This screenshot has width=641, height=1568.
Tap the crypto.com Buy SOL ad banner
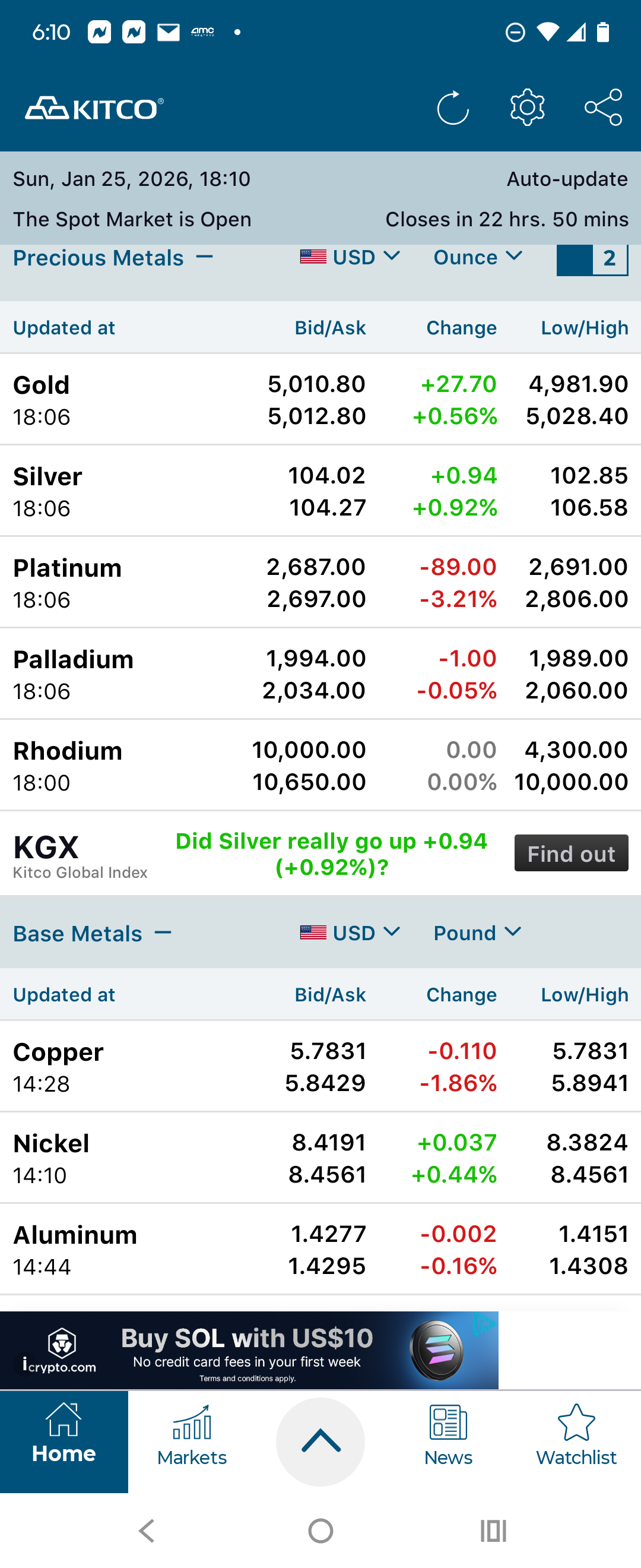[249, 1350]
